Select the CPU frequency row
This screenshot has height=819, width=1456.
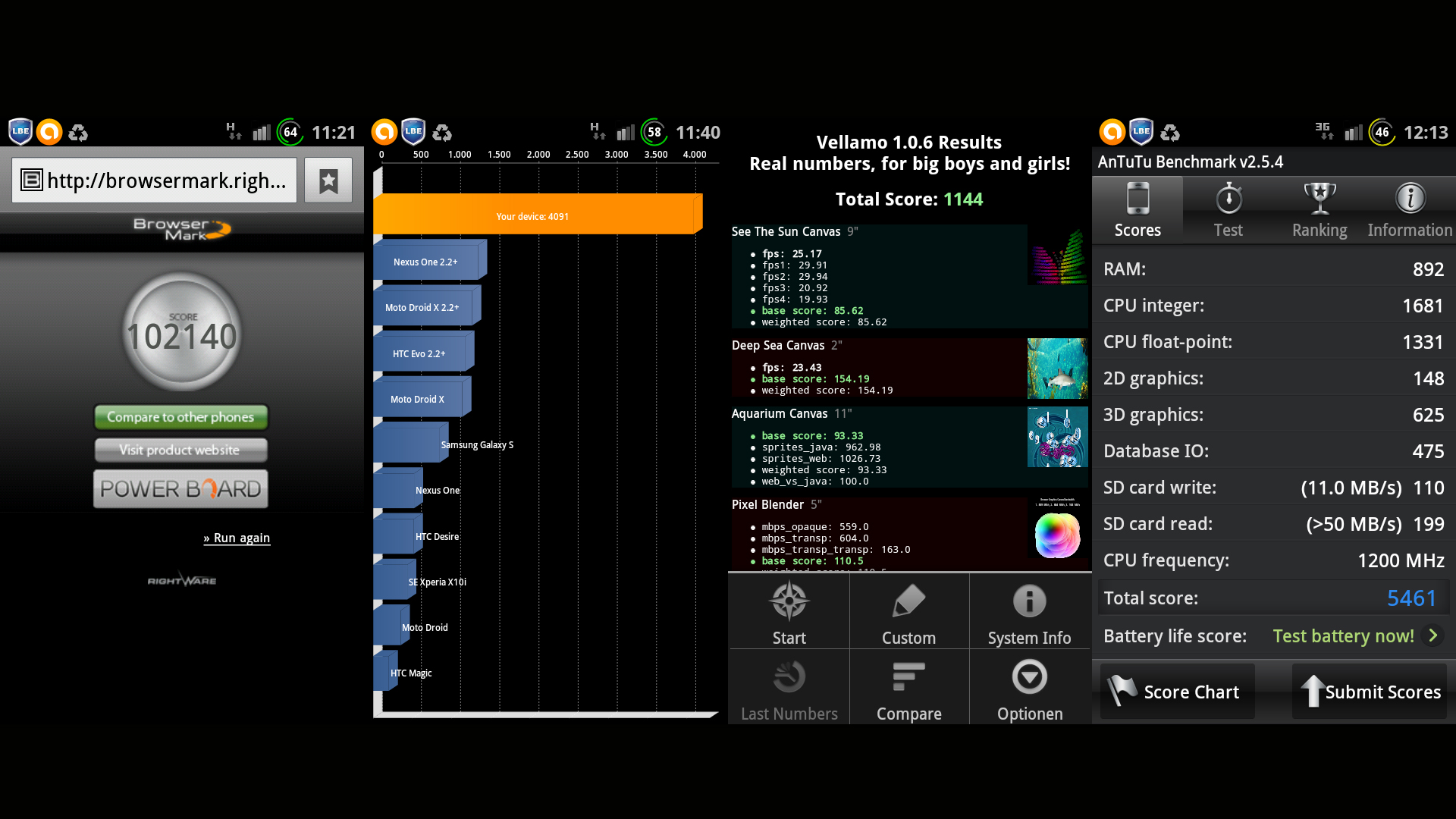1274,560
